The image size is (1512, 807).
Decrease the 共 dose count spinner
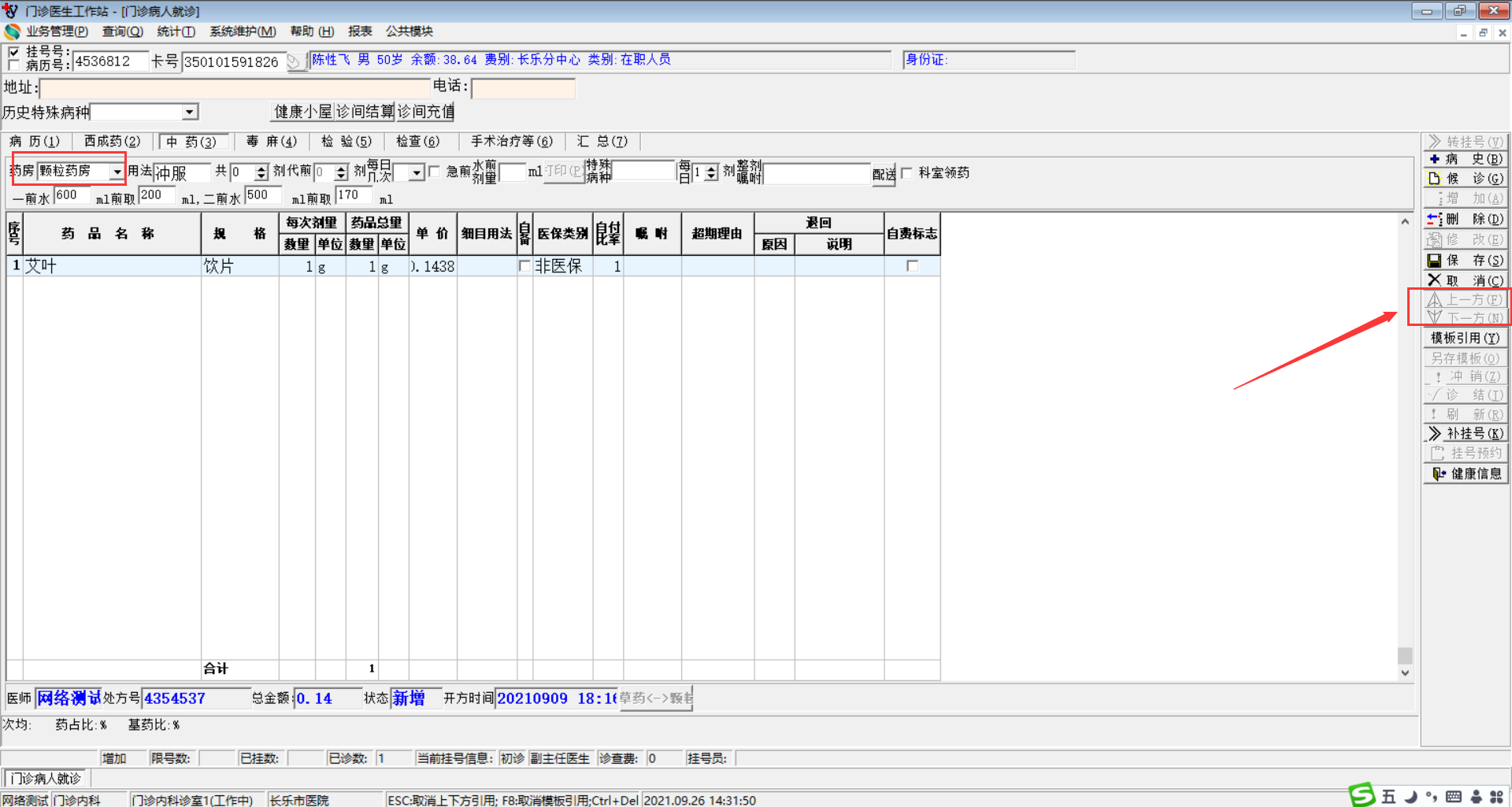tap(261, 176)
